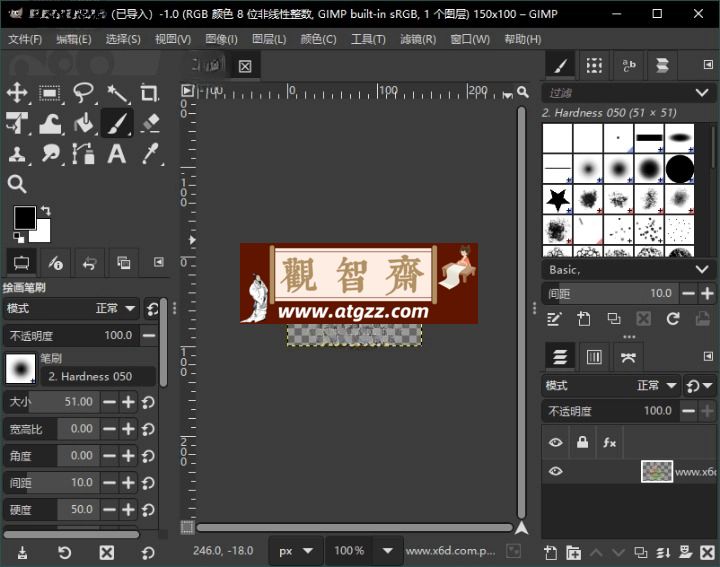Open the Patterns tab
The width and height of the screenshot is (720, 567).
click(x=594, y=66)
